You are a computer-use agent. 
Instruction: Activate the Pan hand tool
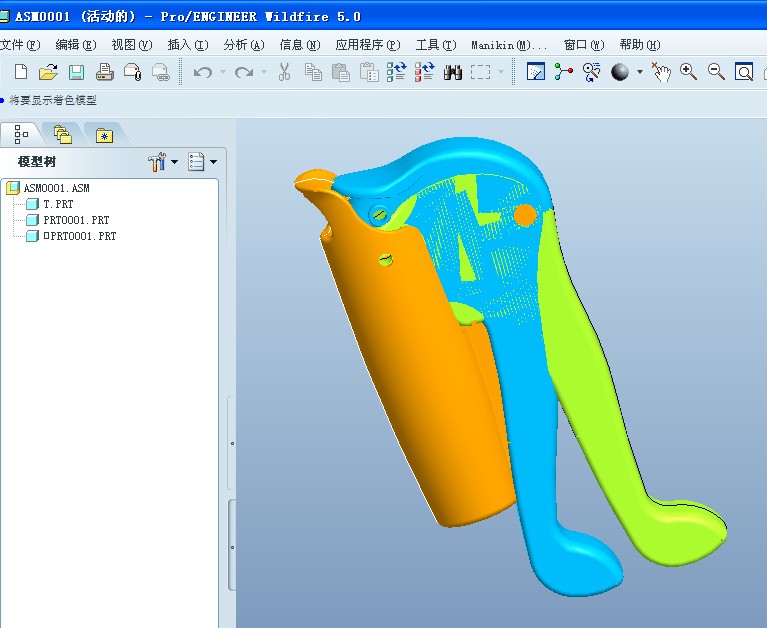coord(661,72)
